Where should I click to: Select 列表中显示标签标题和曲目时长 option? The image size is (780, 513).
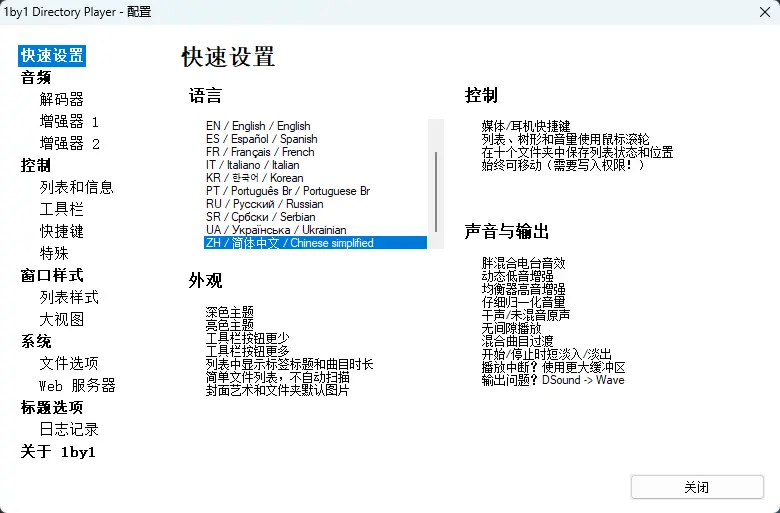[290, 364]
